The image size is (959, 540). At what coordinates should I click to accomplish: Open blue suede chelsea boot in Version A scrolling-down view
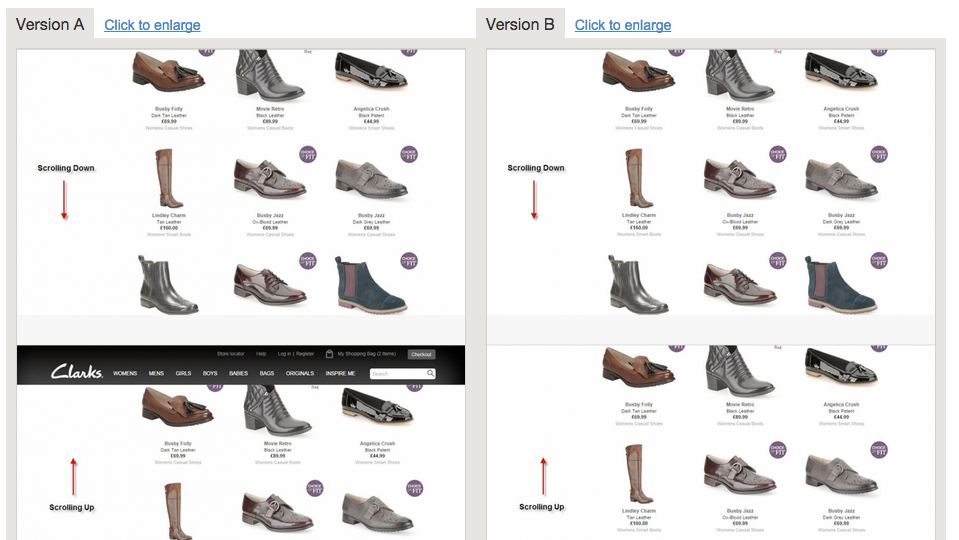tap(371, 285)
